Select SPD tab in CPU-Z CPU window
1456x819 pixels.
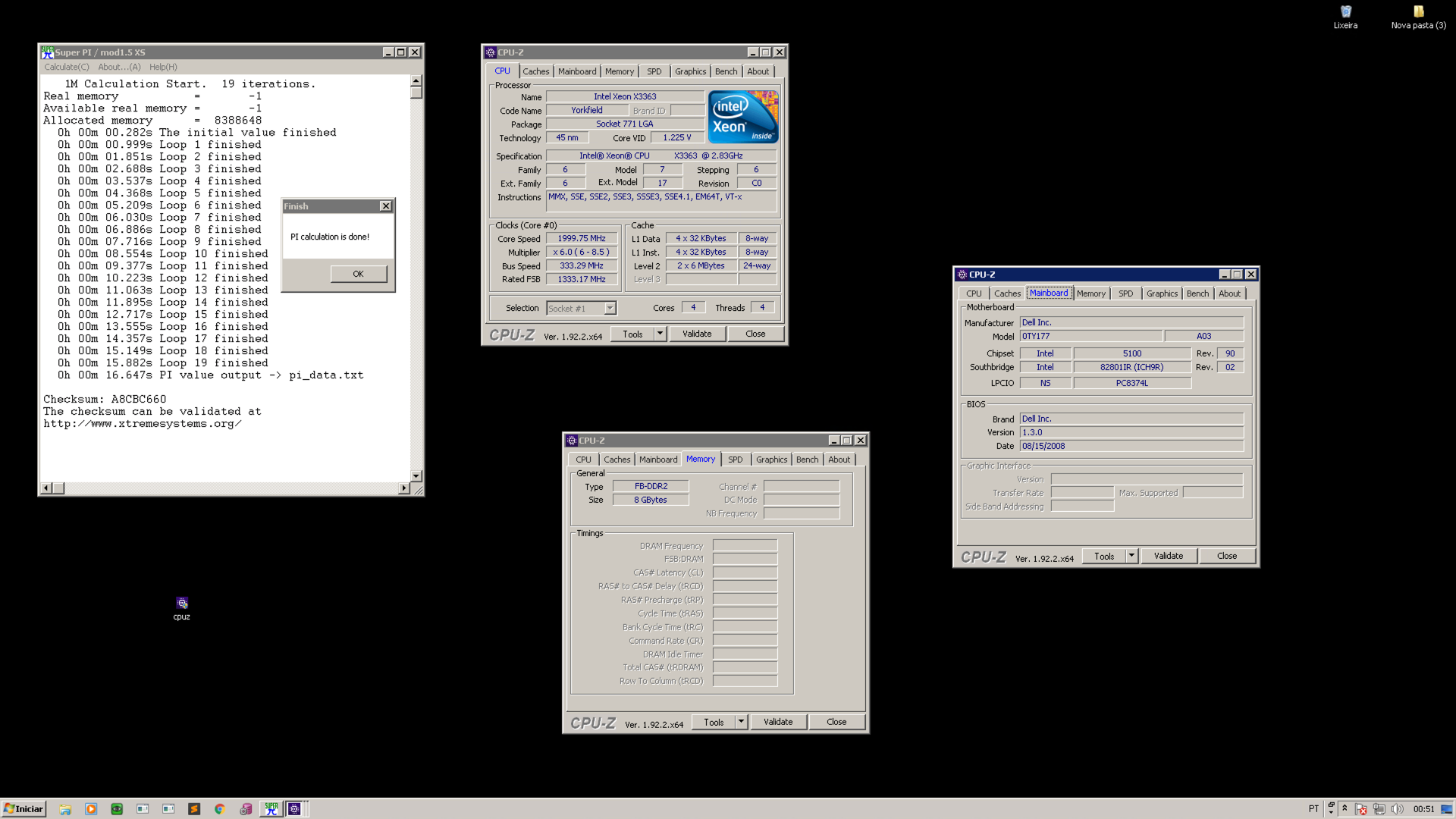[654, 71]
